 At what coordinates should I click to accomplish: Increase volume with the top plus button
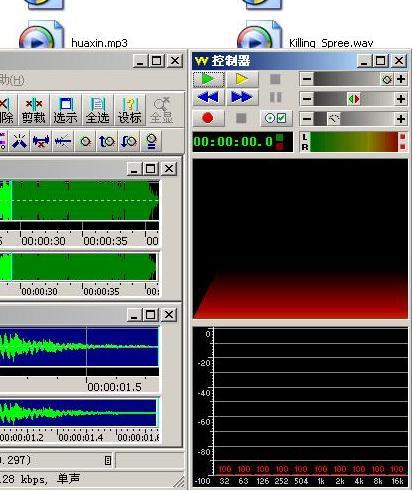401,79
